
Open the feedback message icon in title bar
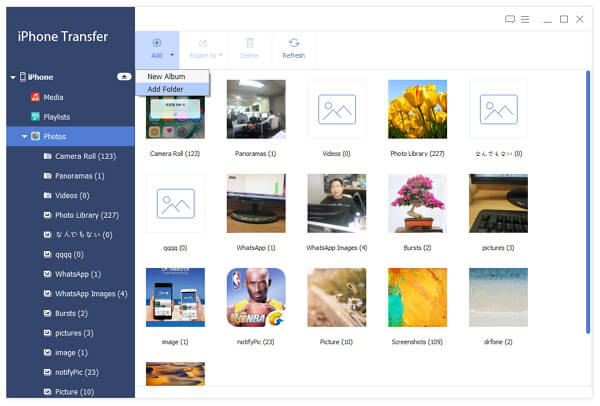tap(510, 19)
